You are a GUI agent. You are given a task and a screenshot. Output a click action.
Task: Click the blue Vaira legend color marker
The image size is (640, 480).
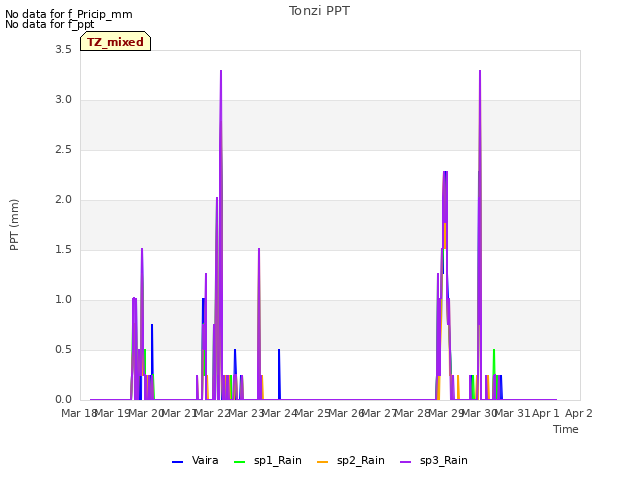[178, 462]
